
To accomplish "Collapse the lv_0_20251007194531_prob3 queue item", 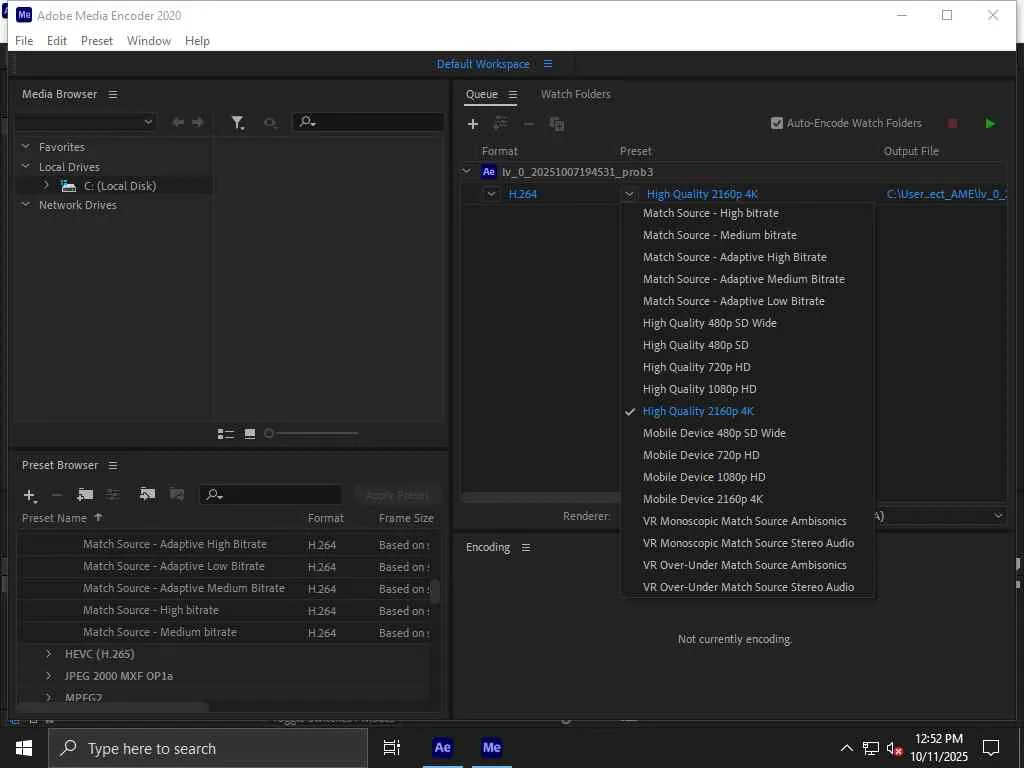I will click(466, 172).
